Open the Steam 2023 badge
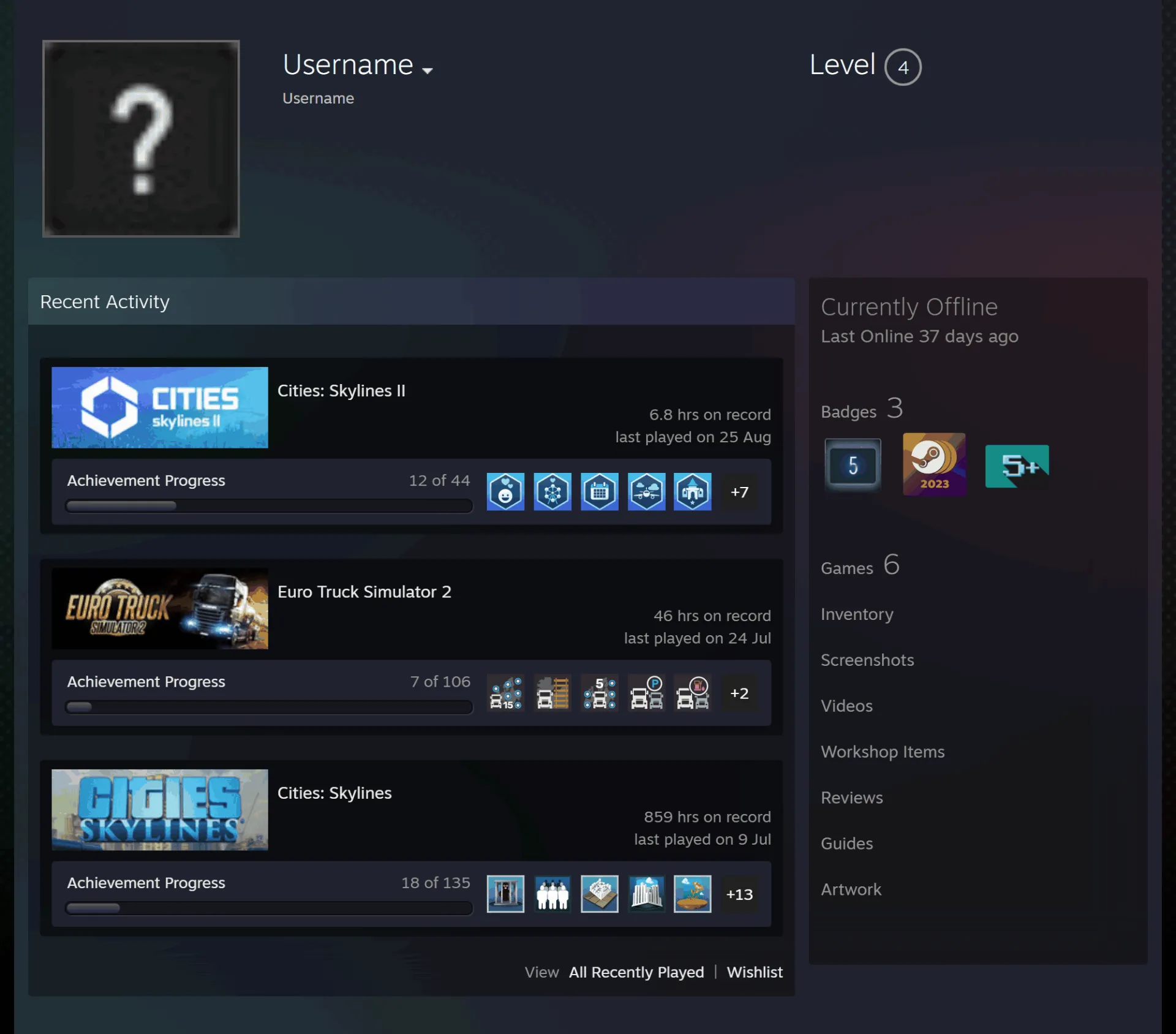The width and height of the screenshot is (1176, 1034). pos(934,464)
